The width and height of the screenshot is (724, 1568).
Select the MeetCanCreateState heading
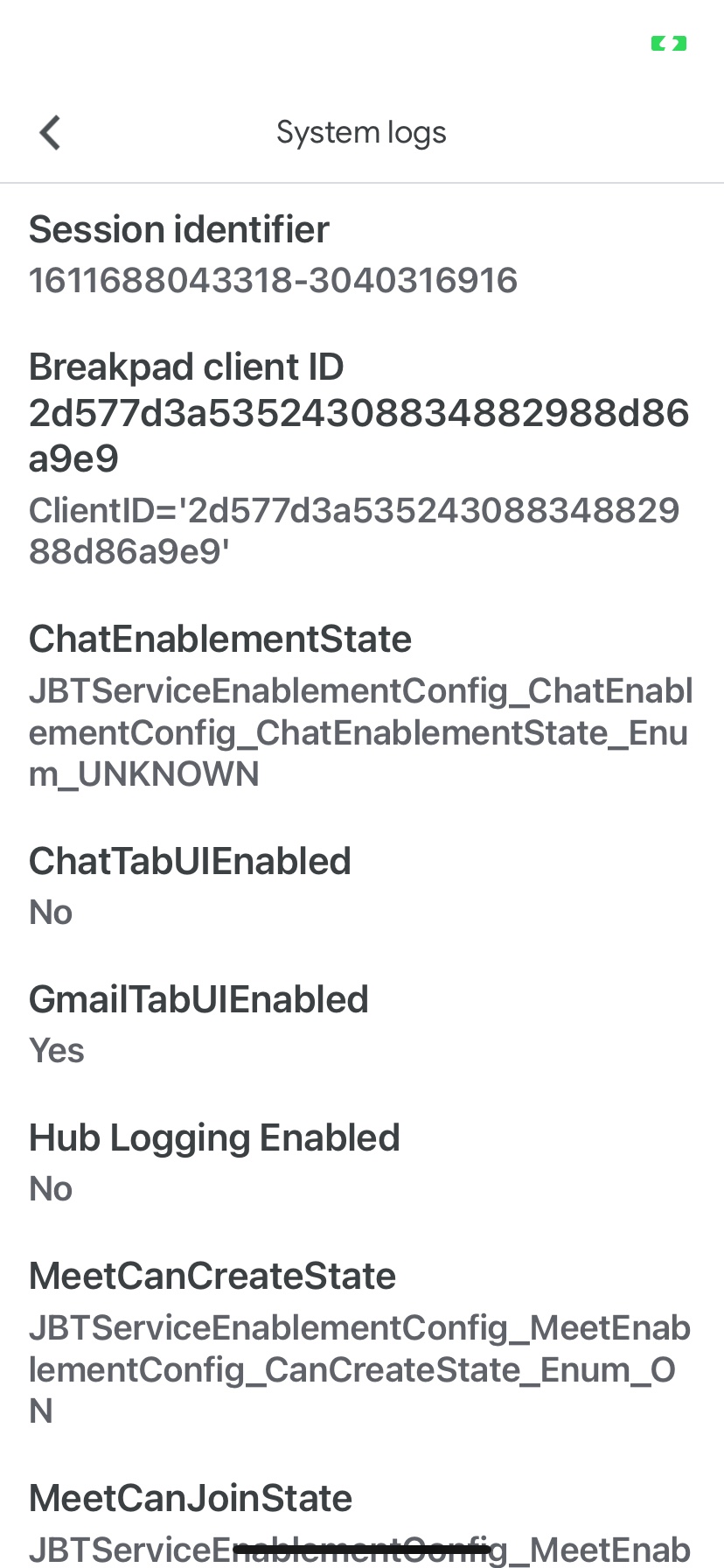[212, 1276]
